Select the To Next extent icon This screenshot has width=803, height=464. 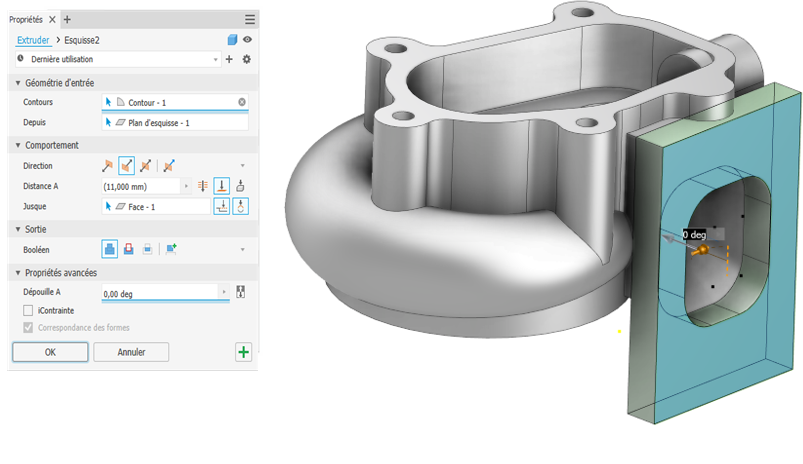click(x=240, y=186)
